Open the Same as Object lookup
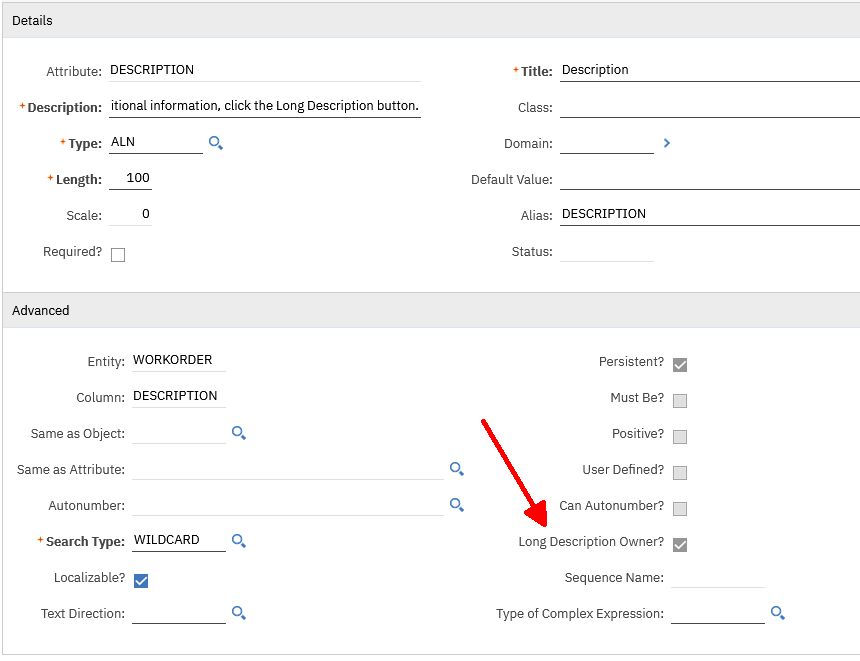860x661 pixels. pyautogui.click(x=238, y=432)
